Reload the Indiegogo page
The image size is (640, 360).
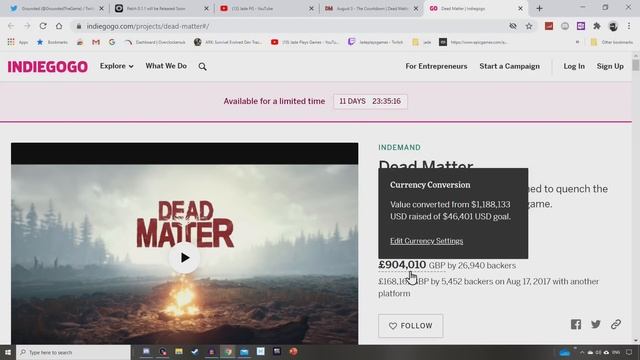[x=43, y=26]
